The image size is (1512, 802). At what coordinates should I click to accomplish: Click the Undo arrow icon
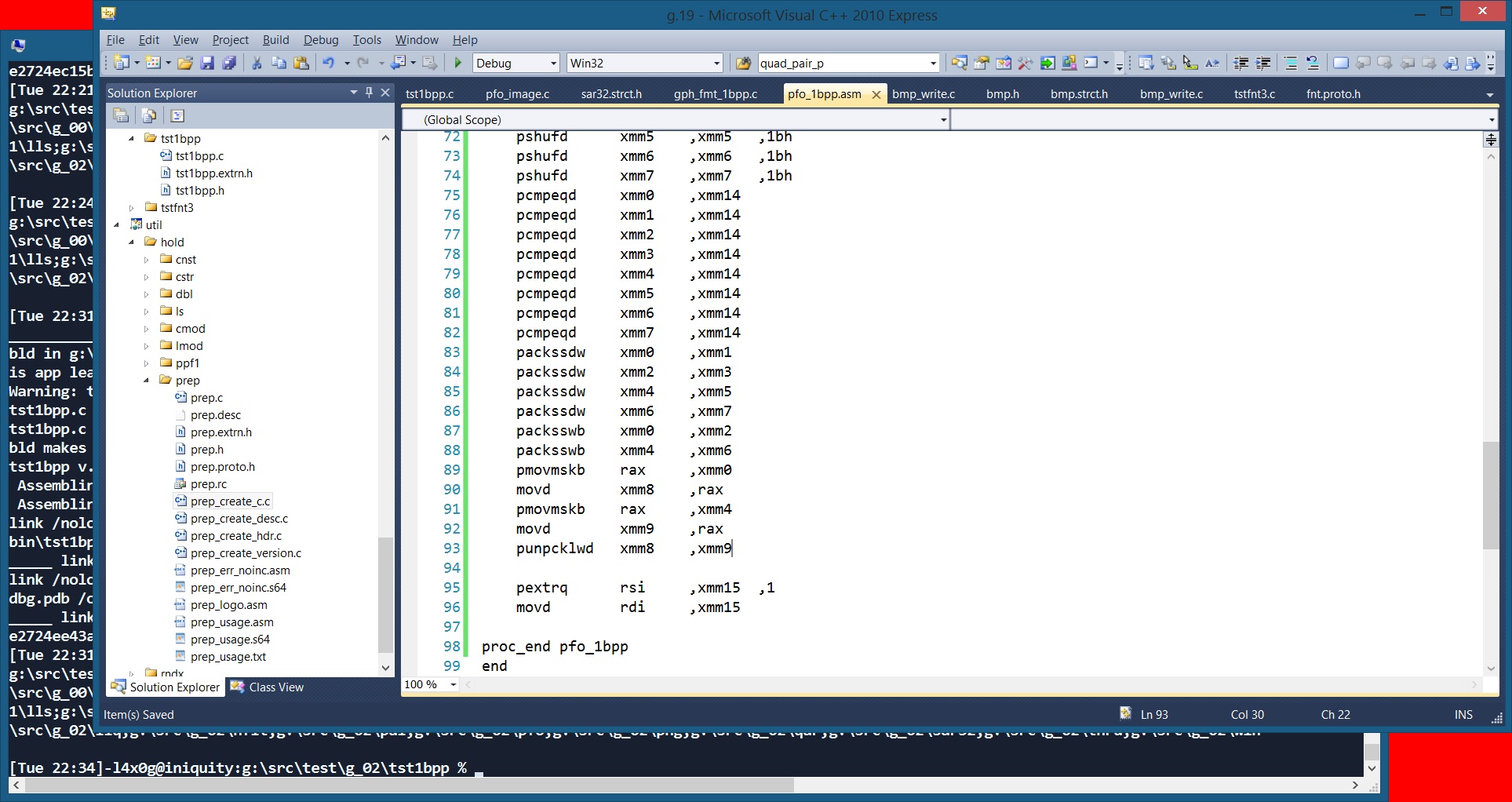pos(329,64)
